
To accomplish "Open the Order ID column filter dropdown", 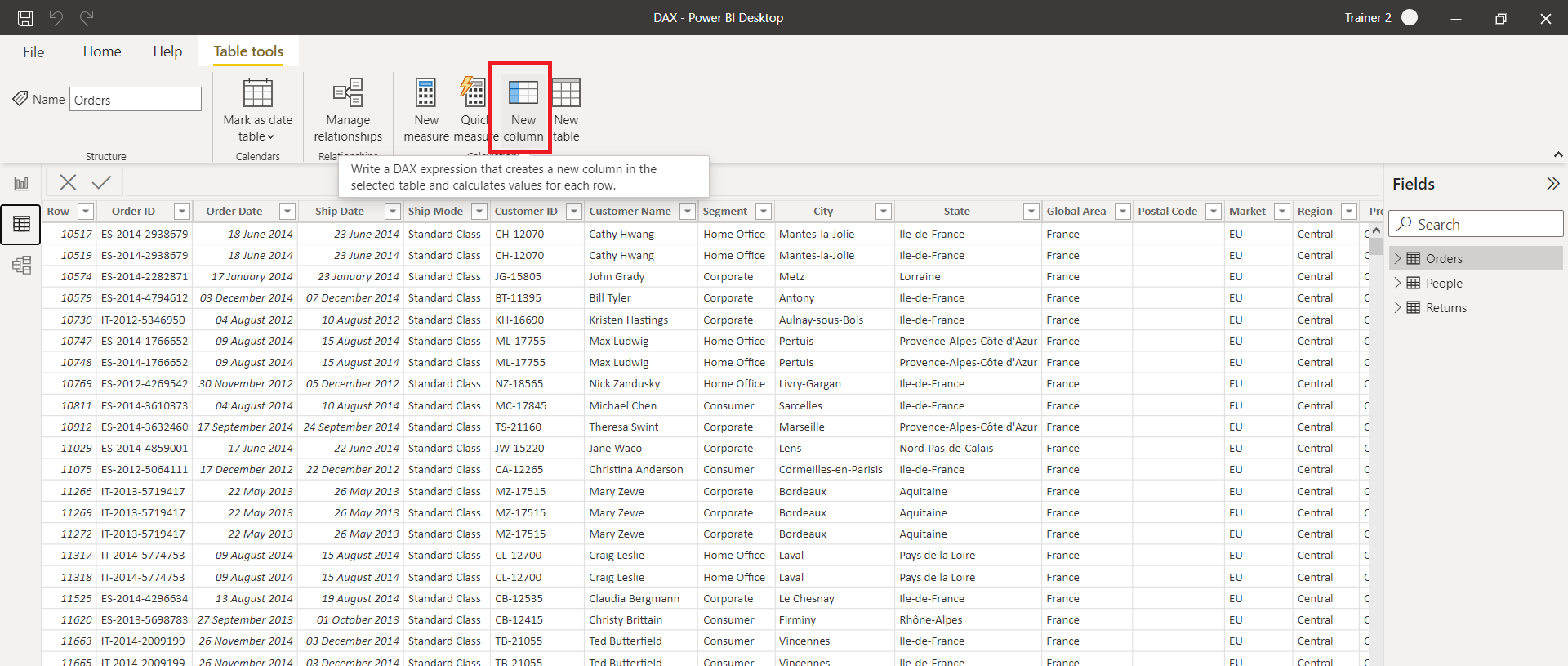I will tap(182, 212).
